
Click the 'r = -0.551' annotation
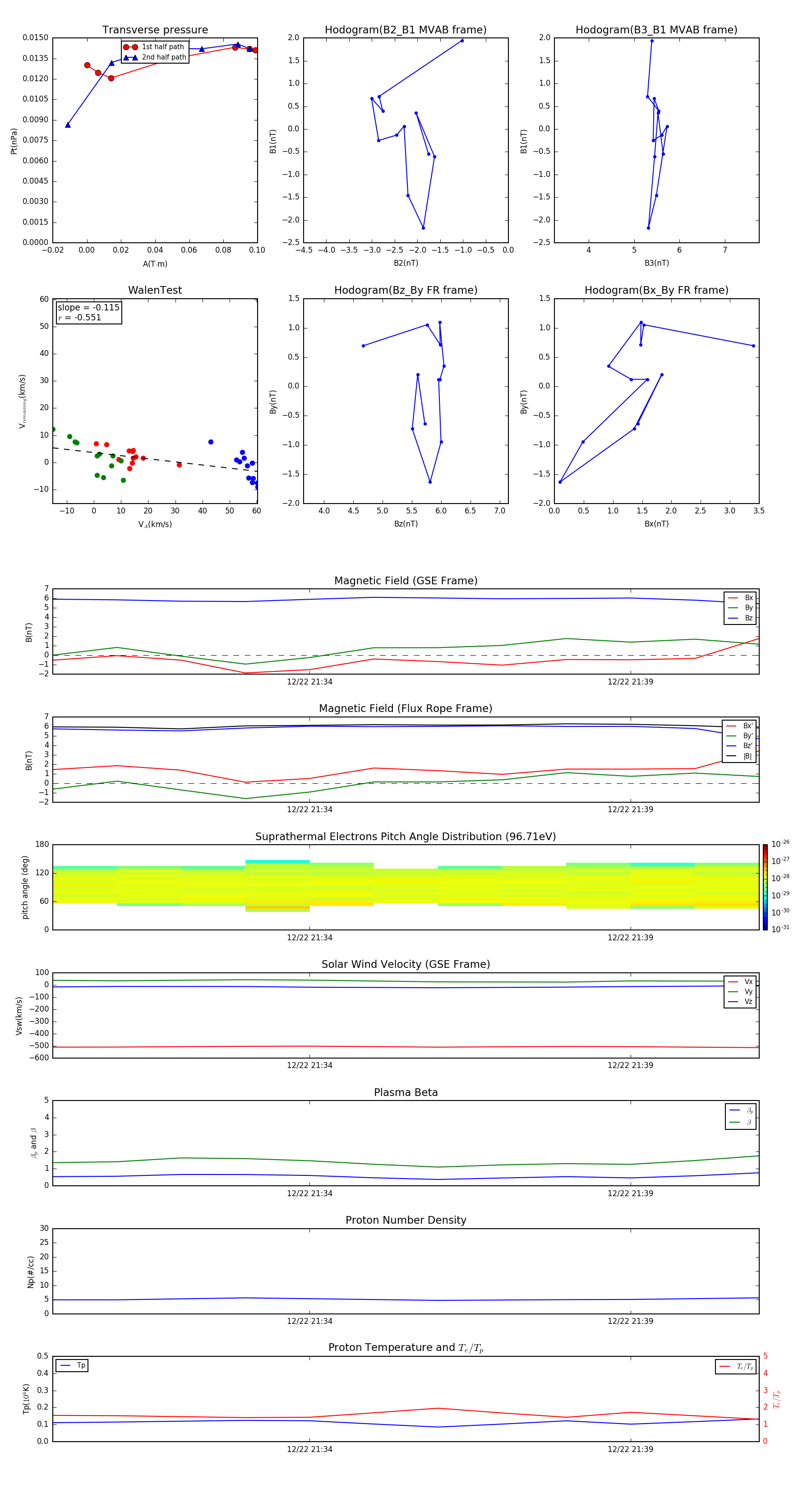point(80,317)
